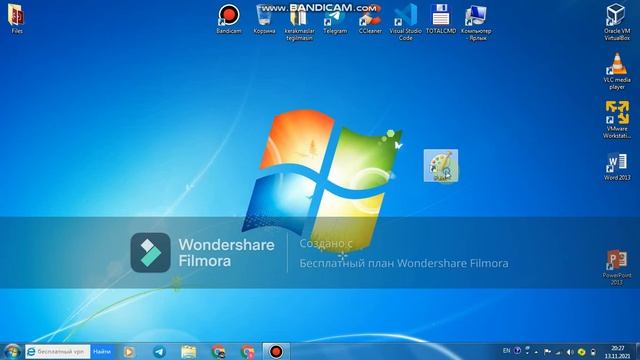Select the Корзина recycle bin icon

(x=264, y=19)
